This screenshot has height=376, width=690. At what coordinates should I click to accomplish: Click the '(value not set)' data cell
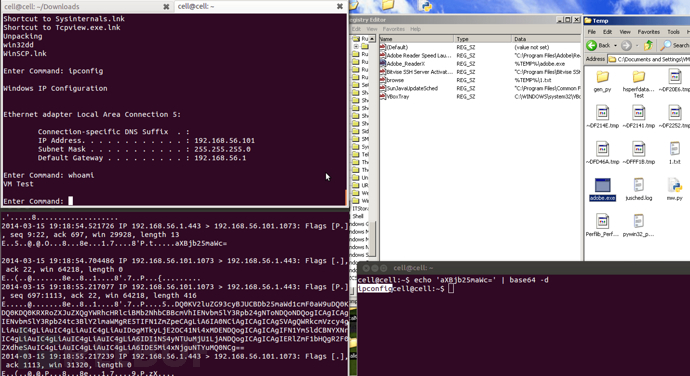coord(532,47)
